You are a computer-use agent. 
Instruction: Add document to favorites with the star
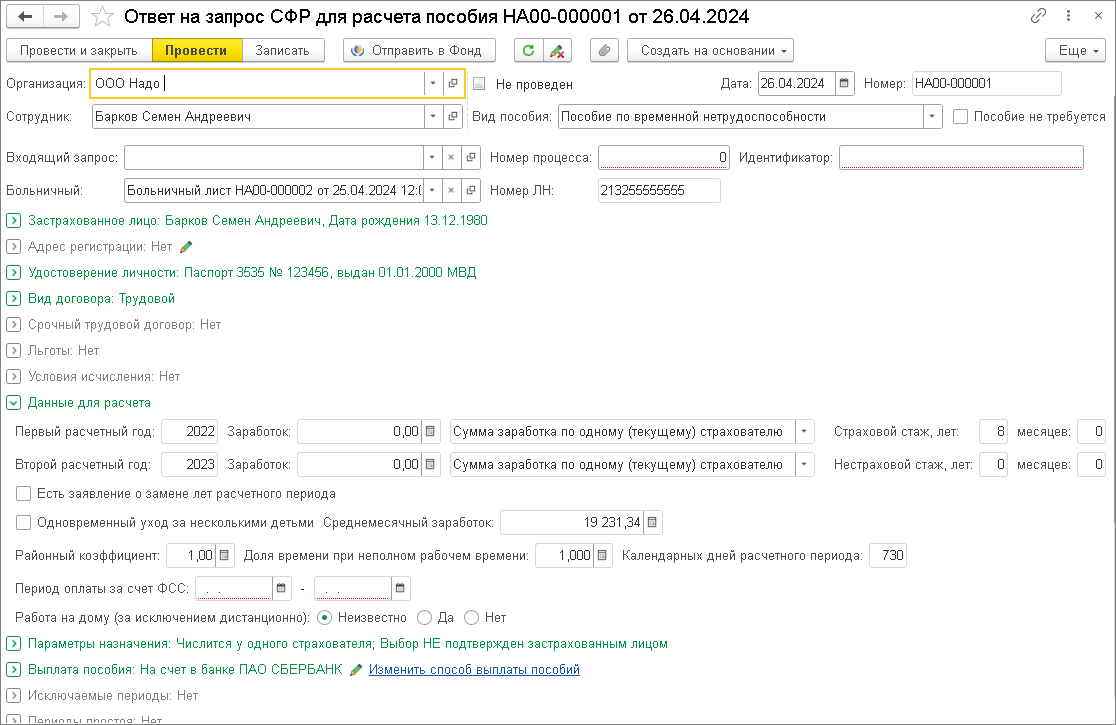[x=102, y=16]
